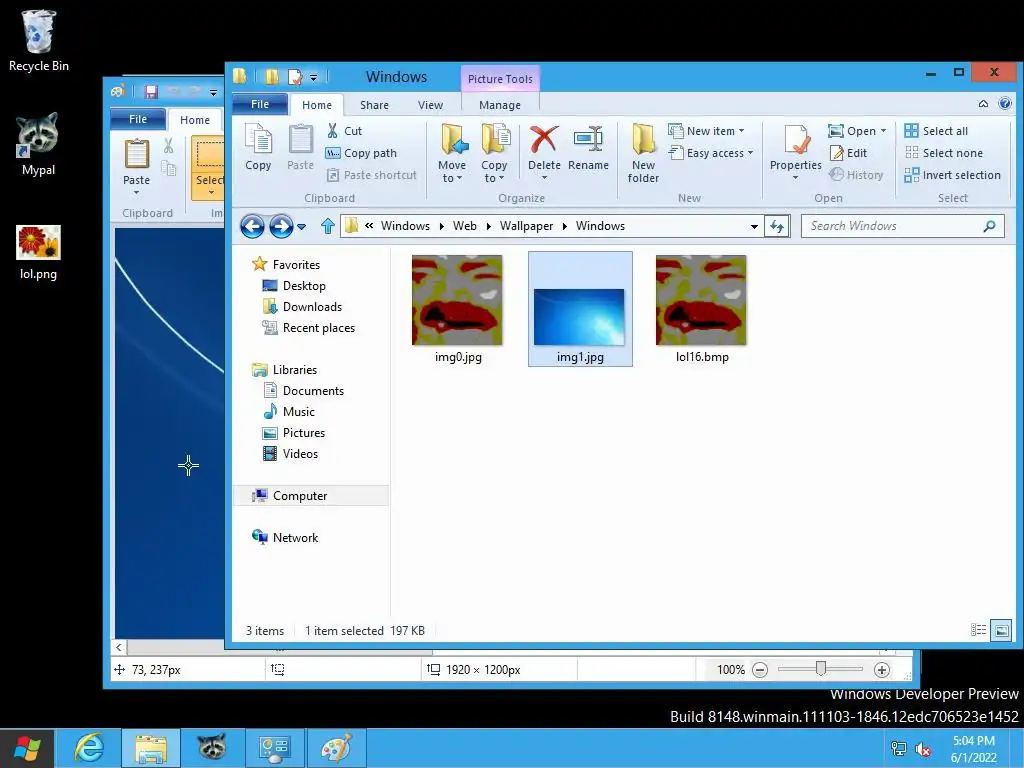This screenshot has width=1024, height=768.
Task: Click the Paint Select tool
Action: pos(209,167)
